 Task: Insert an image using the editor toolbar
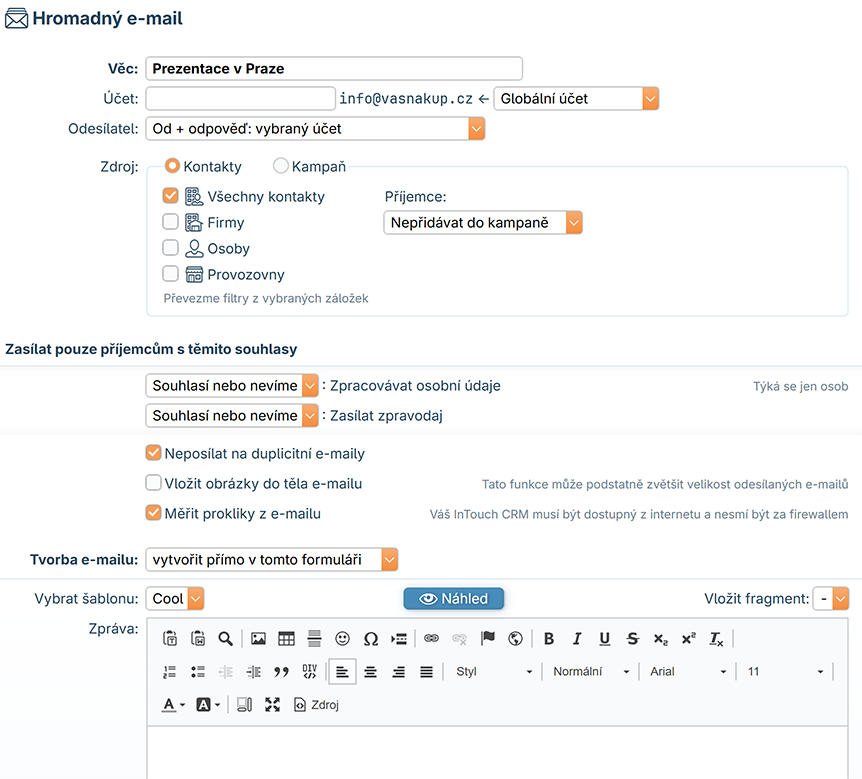(x=258, y=638)
